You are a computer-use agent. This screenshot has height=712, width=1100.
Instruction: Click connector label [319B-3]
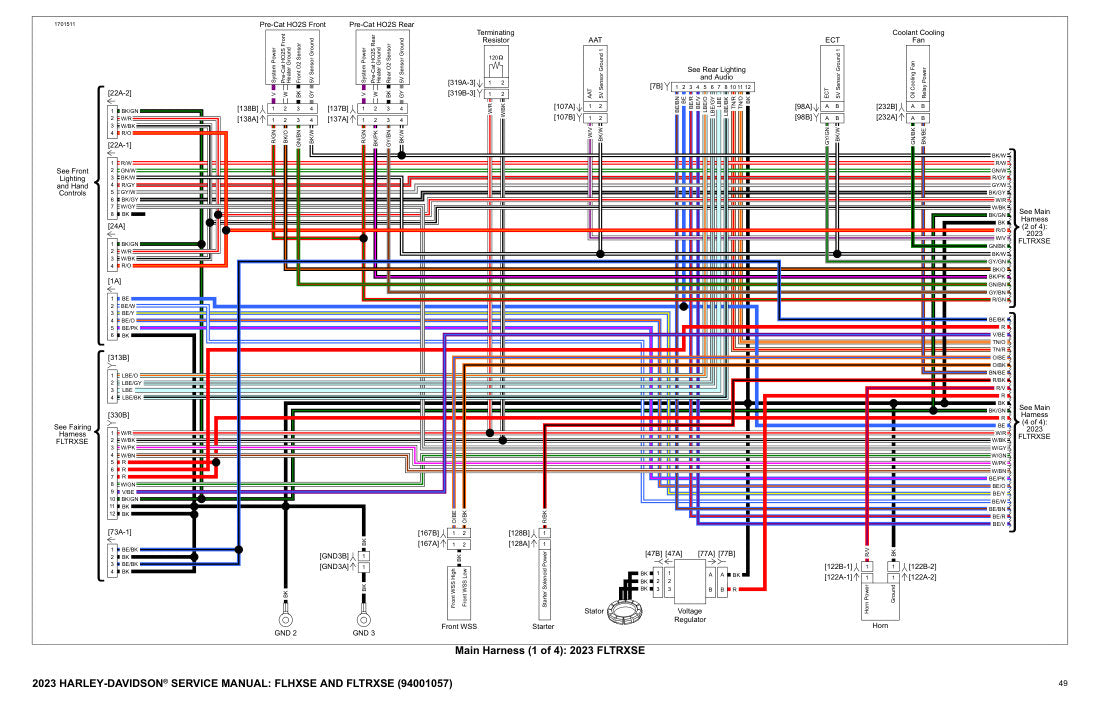pyautogui.click(x=462, y=93)
